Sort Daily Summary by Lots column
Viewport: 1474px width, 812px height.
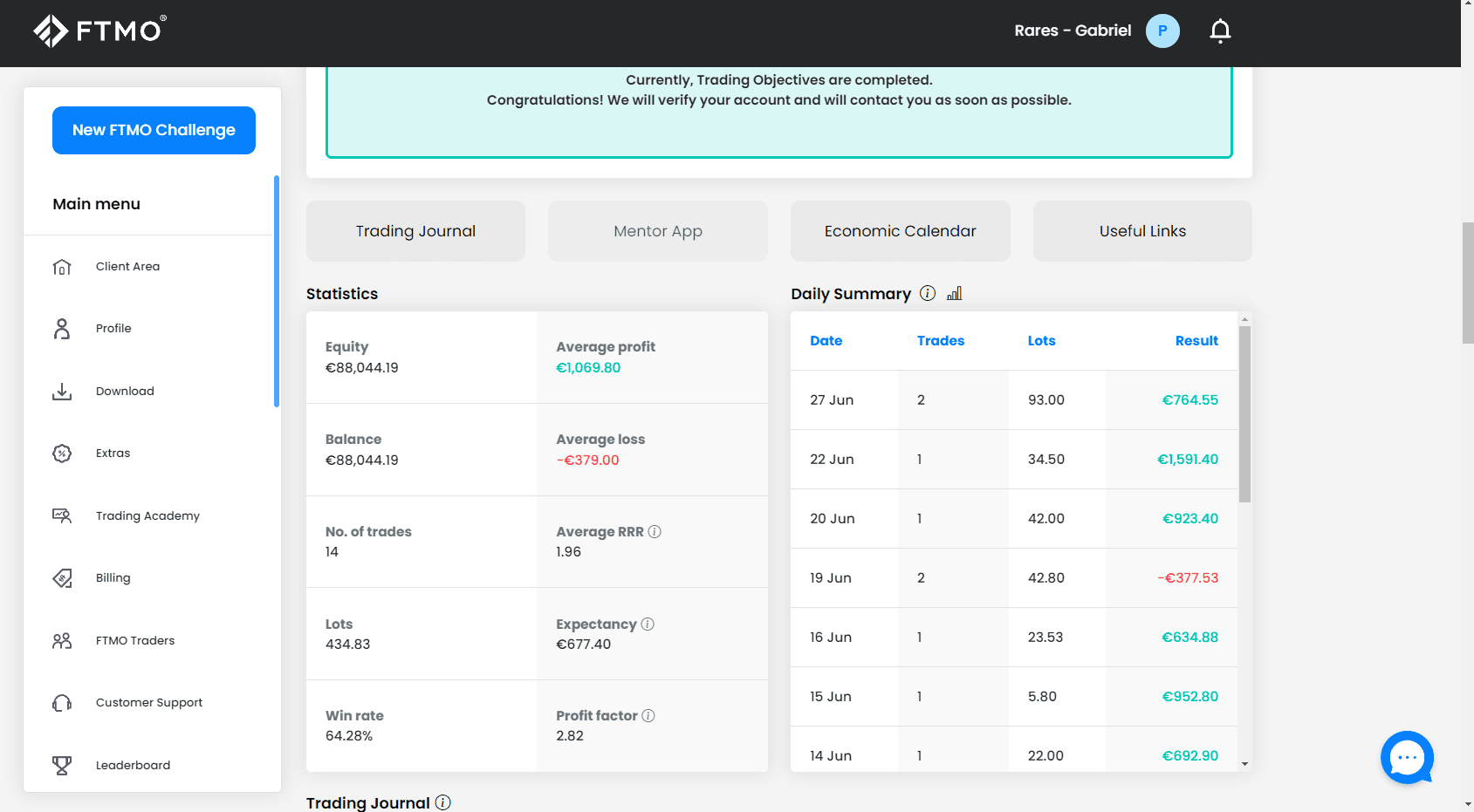[1041, 341]
